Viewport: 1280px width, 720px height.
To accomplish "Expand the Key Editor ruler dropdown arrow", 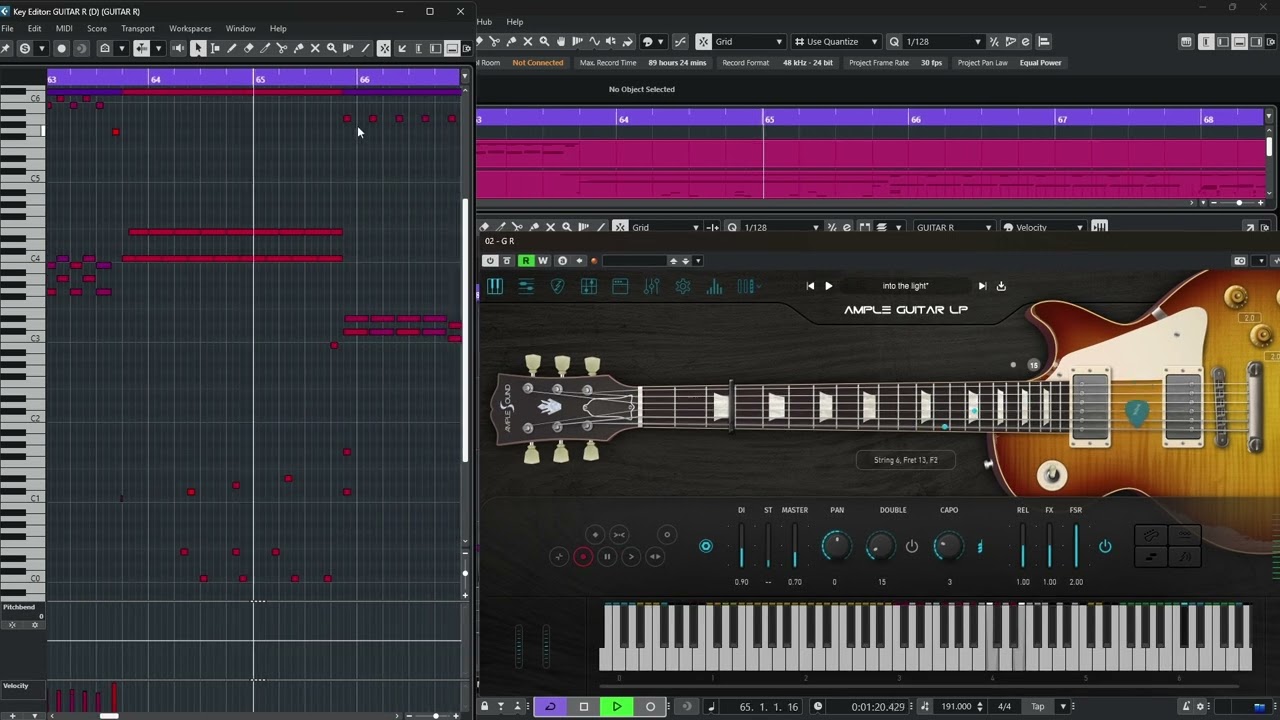I will [x=464, y=77].
